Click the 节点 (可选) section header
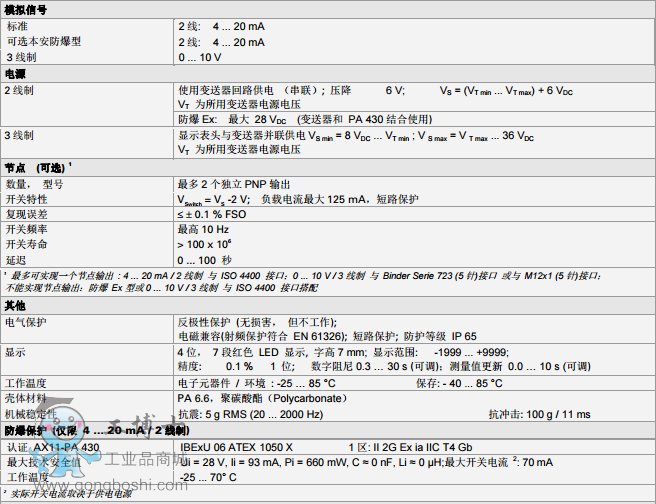 pyautogui.click(x=38, y=167)
